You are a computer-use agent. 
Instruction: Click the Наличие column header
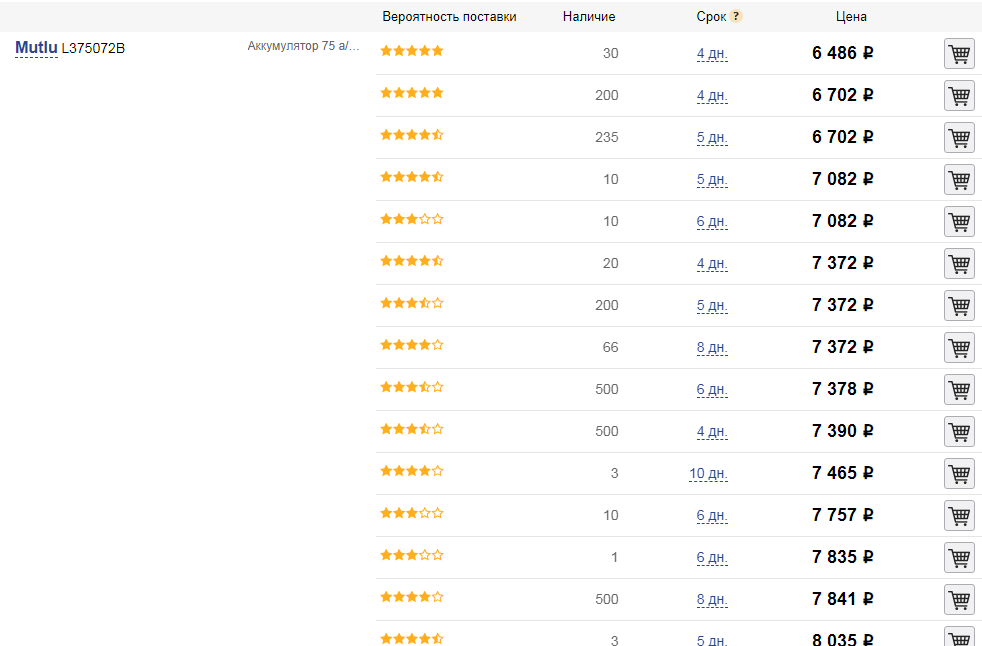(589, 16)
